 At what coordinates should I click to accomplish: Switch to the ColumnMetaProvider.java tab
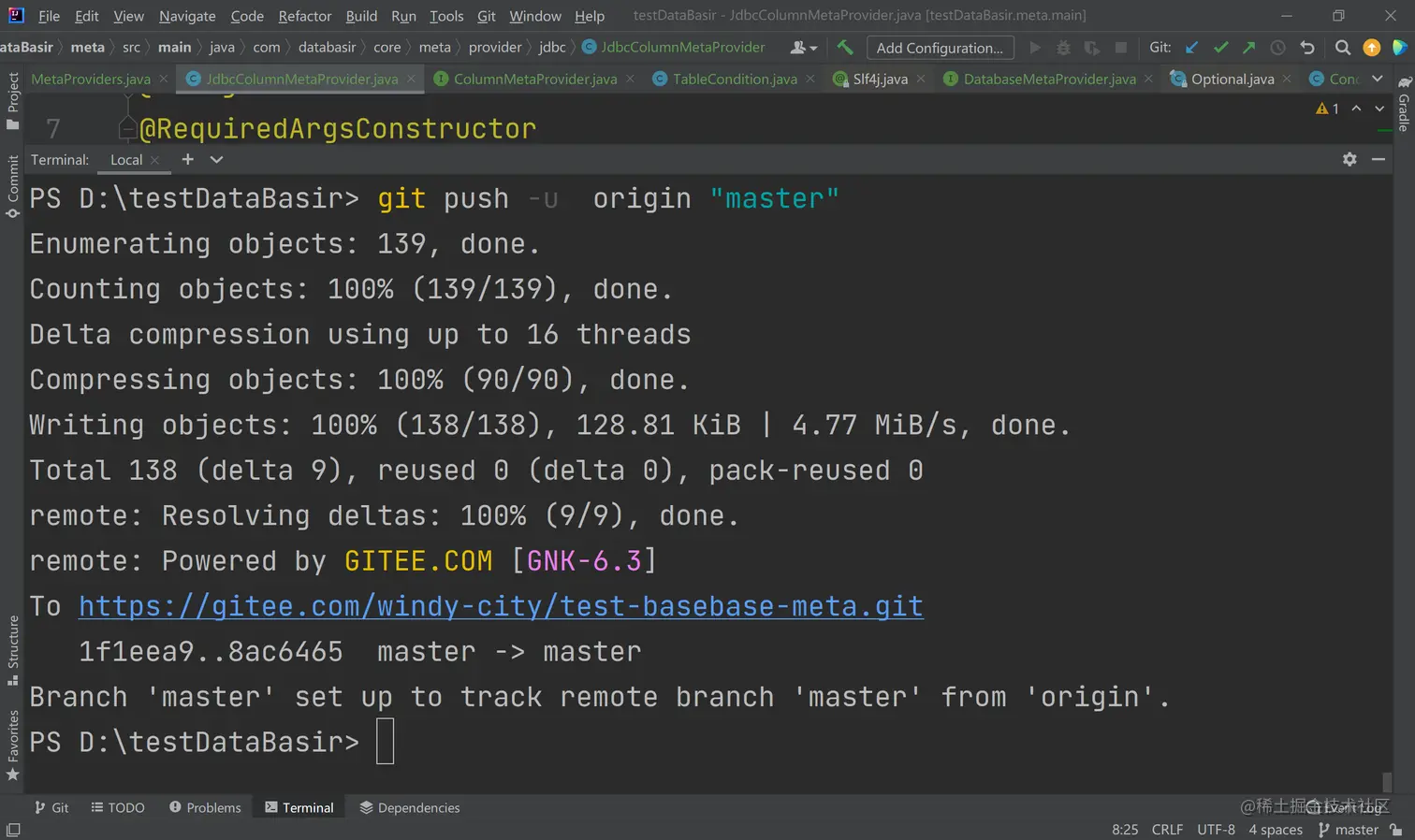point(535,79)
